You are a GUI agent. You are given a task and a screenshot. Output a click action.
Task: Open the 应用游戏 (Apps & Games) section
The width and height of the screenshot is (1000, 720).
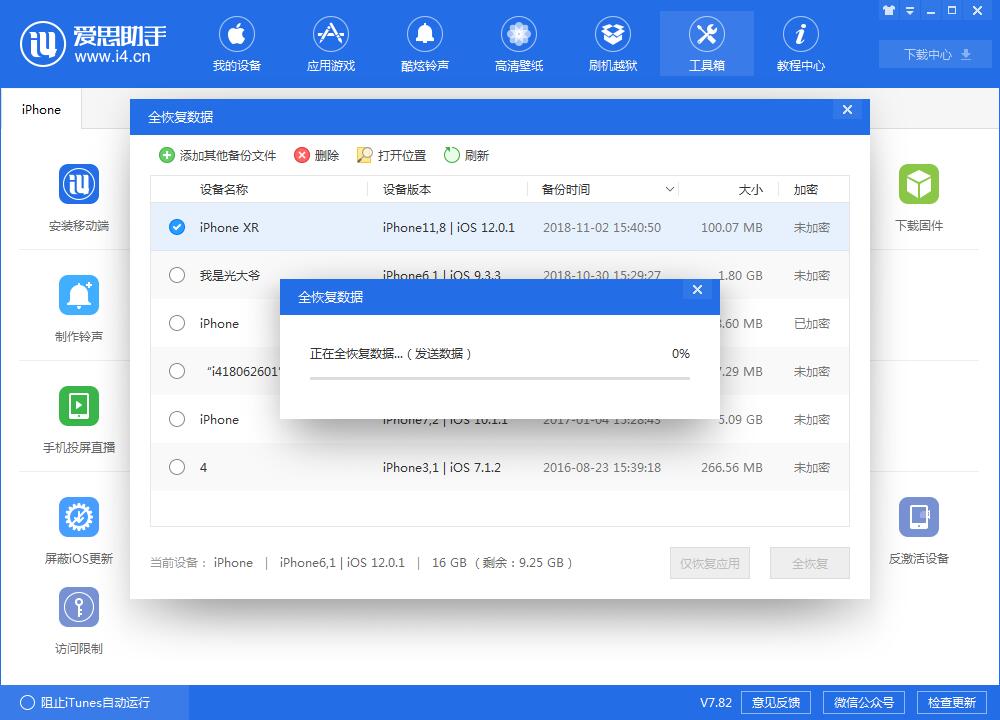pos(331,43)
